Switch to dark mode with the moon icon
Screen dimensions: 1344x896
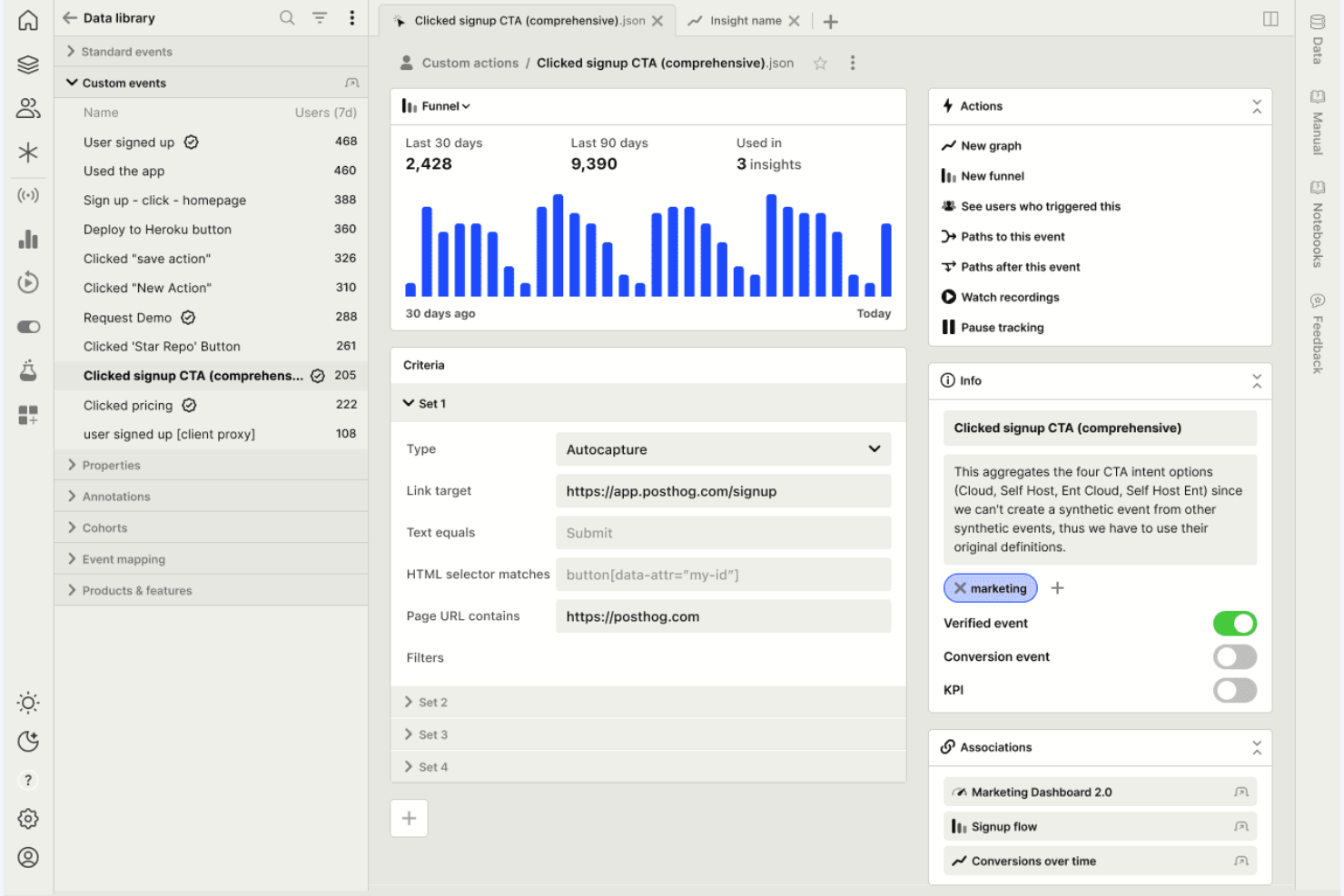pyautogui.click(x=28, y=741)
